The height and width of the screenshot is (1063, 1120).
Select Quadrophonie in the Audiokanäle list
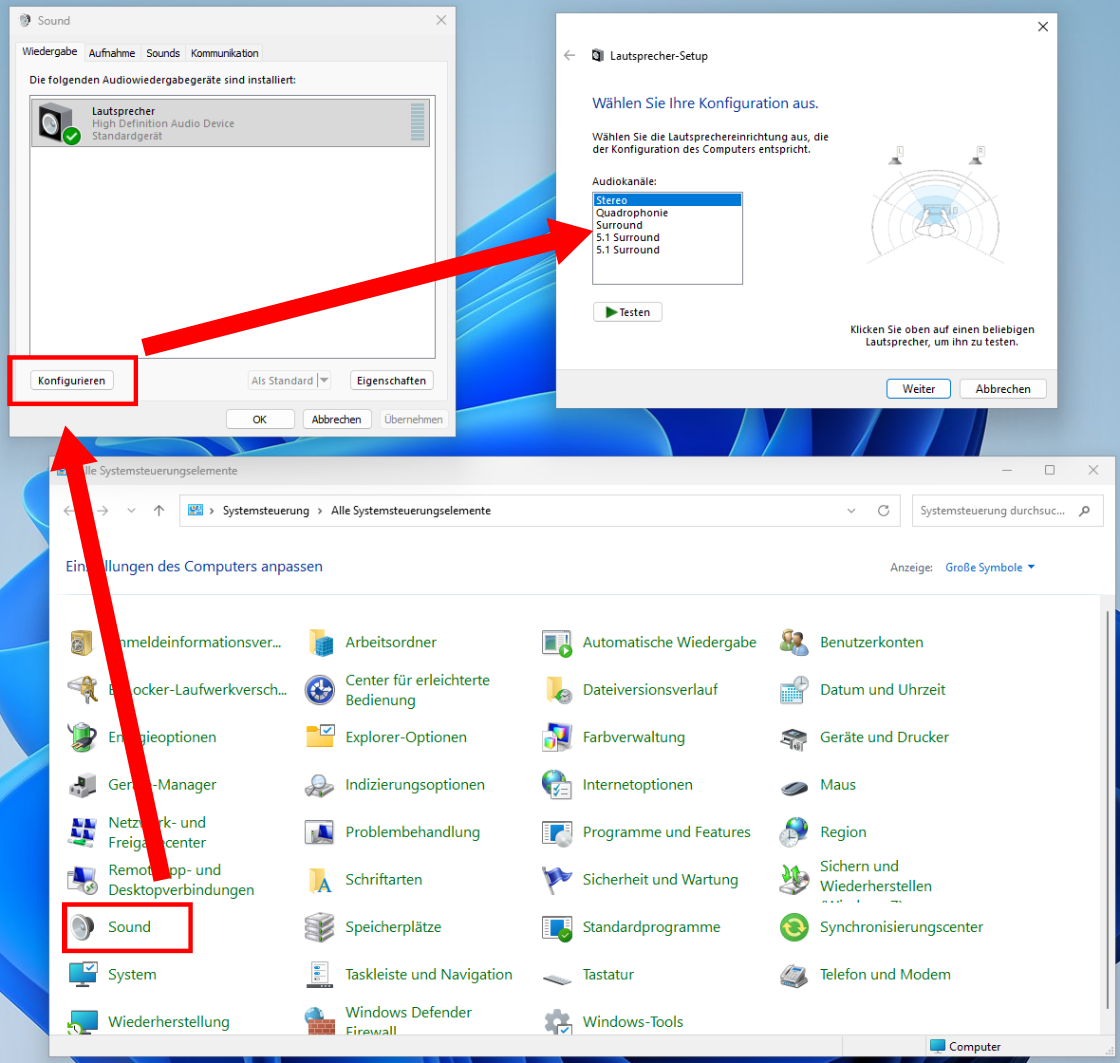tap(630, 213)
